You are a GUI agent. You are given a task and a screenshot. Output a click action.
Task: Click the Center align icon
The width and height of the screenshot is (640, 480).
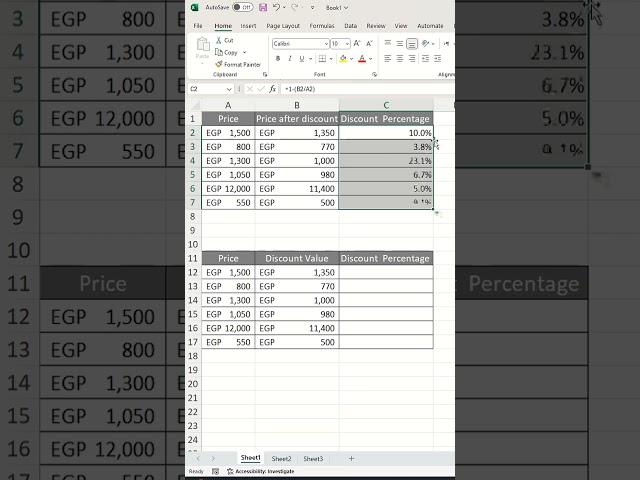(x=399, y=59)
